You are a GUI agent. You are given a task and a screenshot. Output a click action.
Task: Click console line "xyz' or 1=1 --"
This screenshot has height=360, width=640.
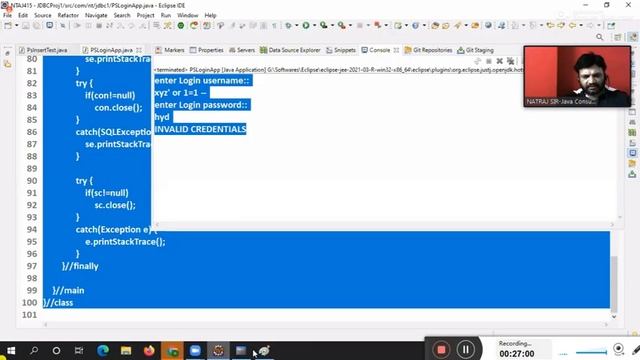[x=180, y=93]
